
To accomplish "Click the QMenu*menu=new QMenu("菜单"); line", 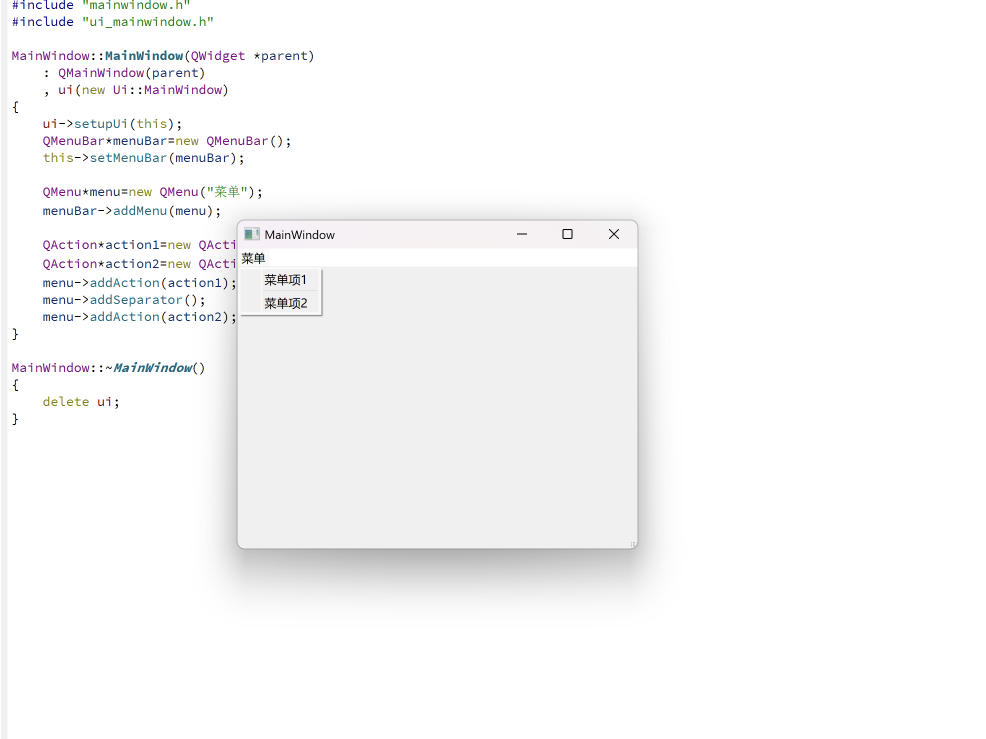I will point(153,192).
